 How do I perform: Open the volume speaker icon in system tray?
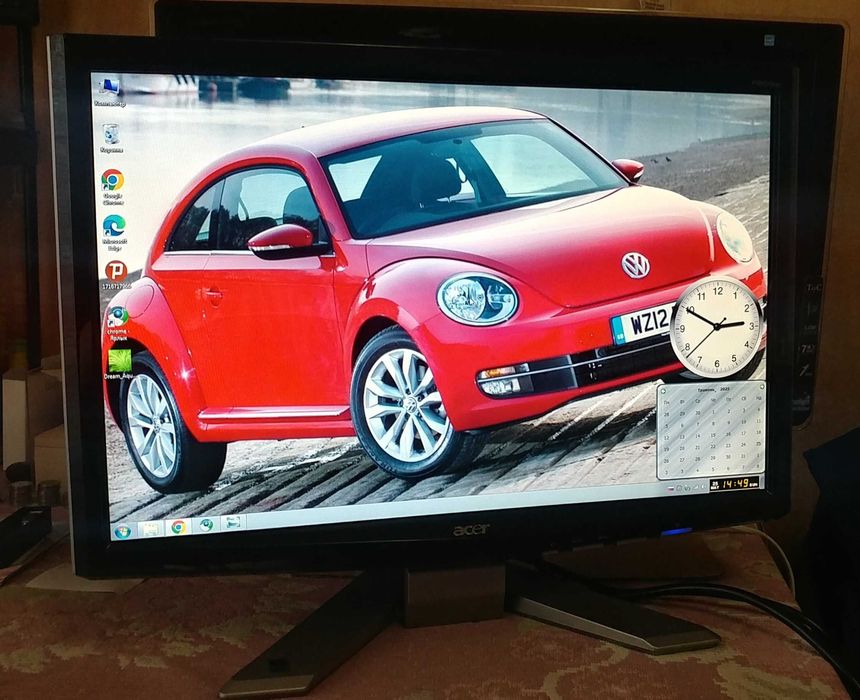click(x=703, y=487)
